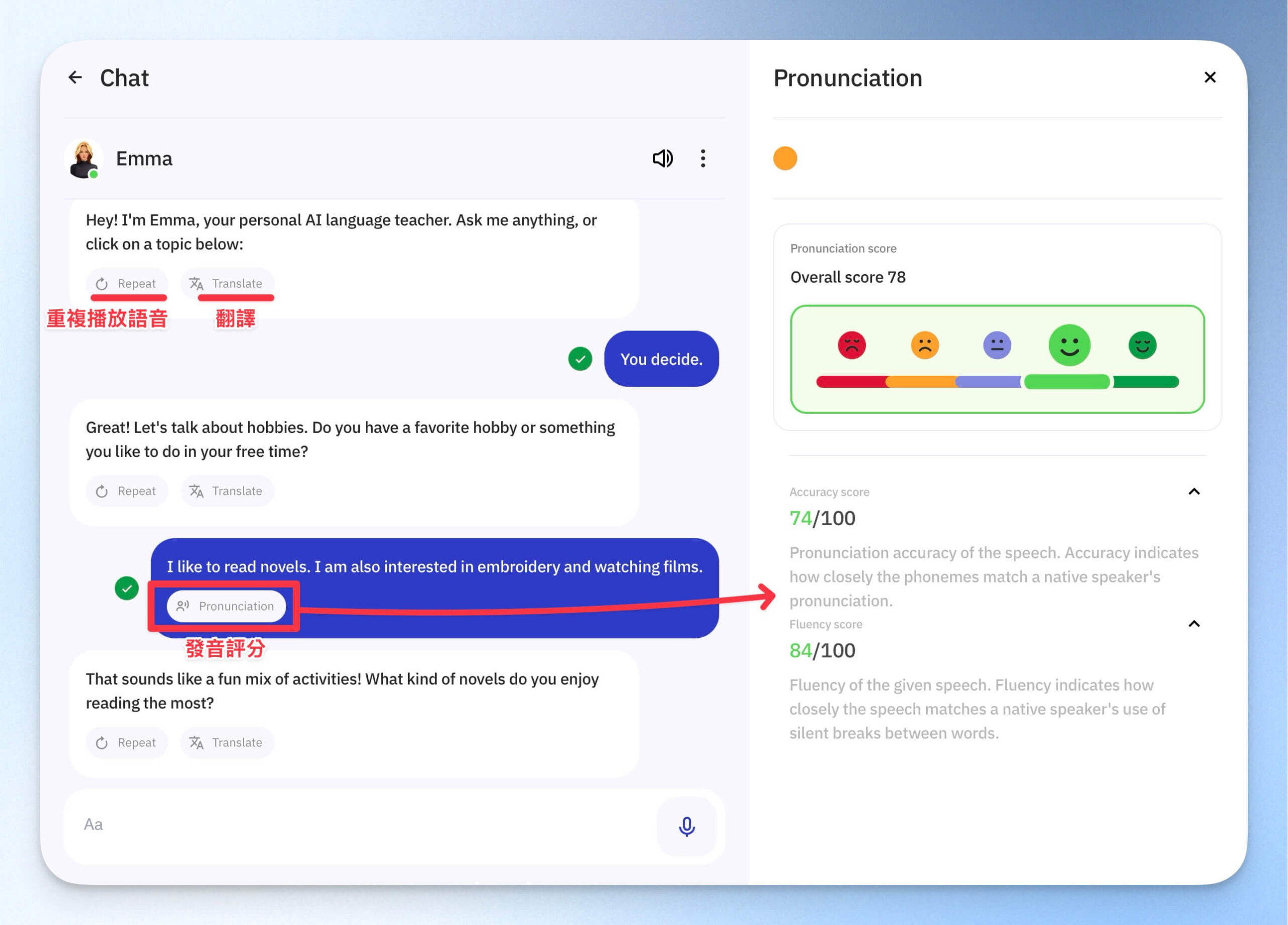This screenshot has width=1288, height=925.
Task: Select the orange sad face rating
Action: pos(925,345)
